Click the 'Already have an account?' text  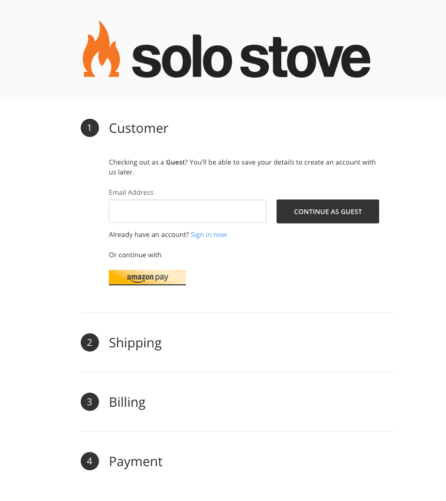[149, 235]
